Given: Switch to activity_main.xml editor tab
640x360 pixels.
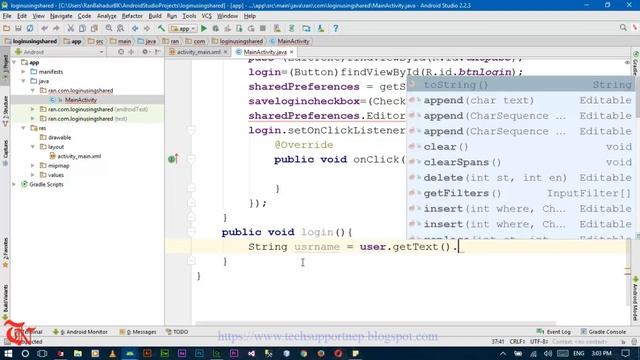Looking at the screenshot, I should coord(199,52).
